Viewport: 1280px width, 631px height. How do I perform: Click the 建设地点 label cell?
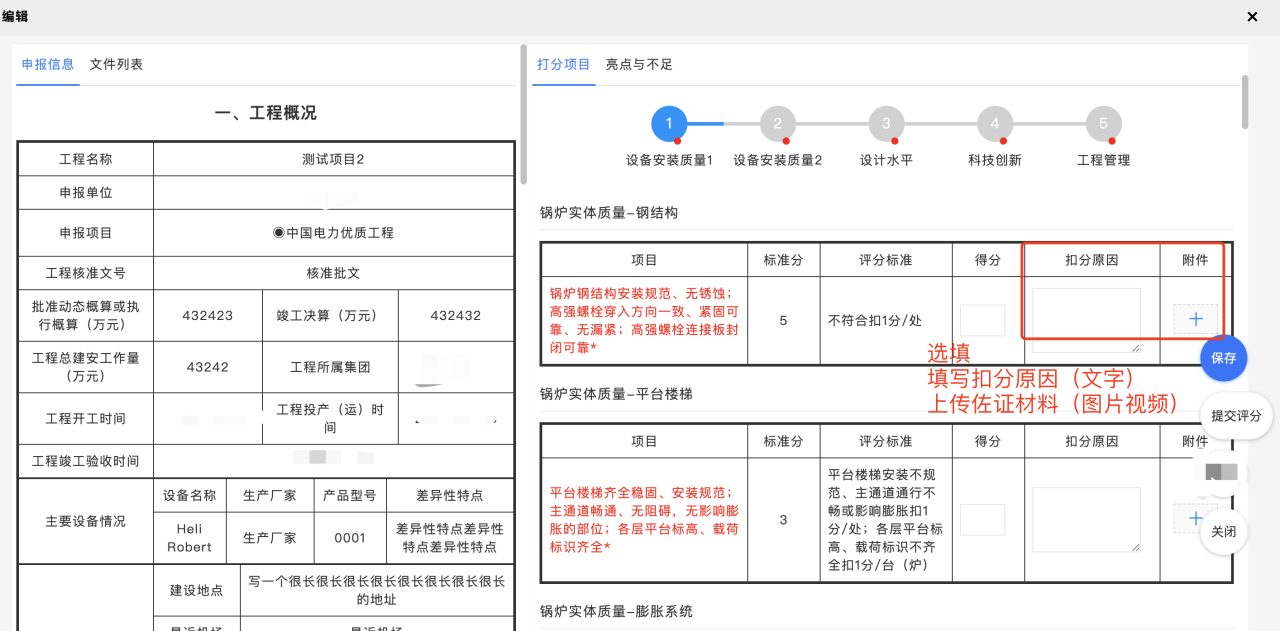point(197,590)
